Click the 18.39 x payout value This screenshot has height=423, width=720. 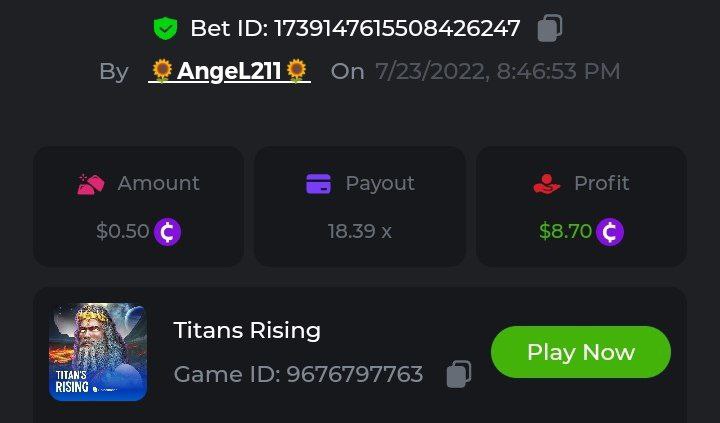[x=360, y=232]
